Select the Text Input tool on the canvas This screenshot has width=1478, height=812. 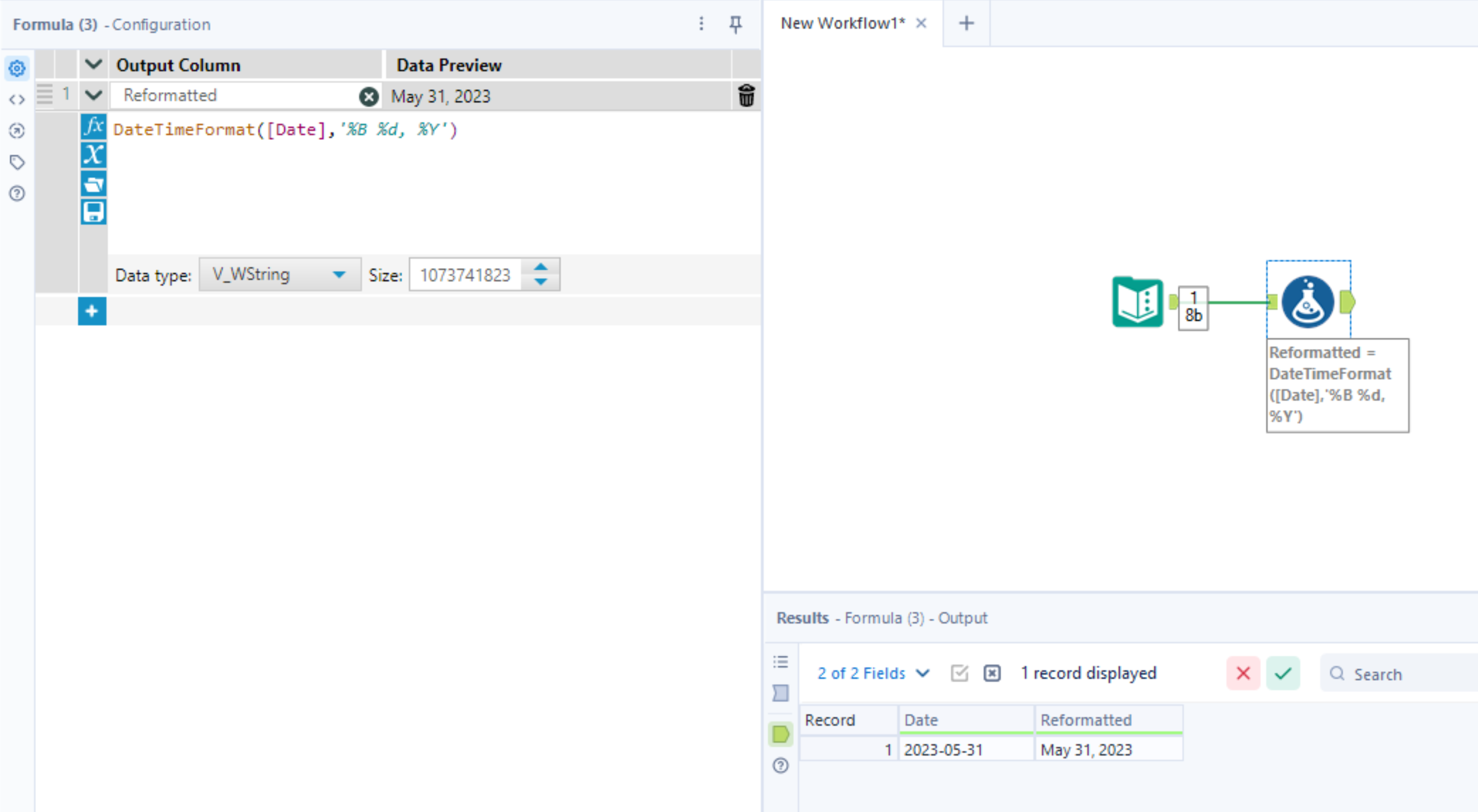1137,303
